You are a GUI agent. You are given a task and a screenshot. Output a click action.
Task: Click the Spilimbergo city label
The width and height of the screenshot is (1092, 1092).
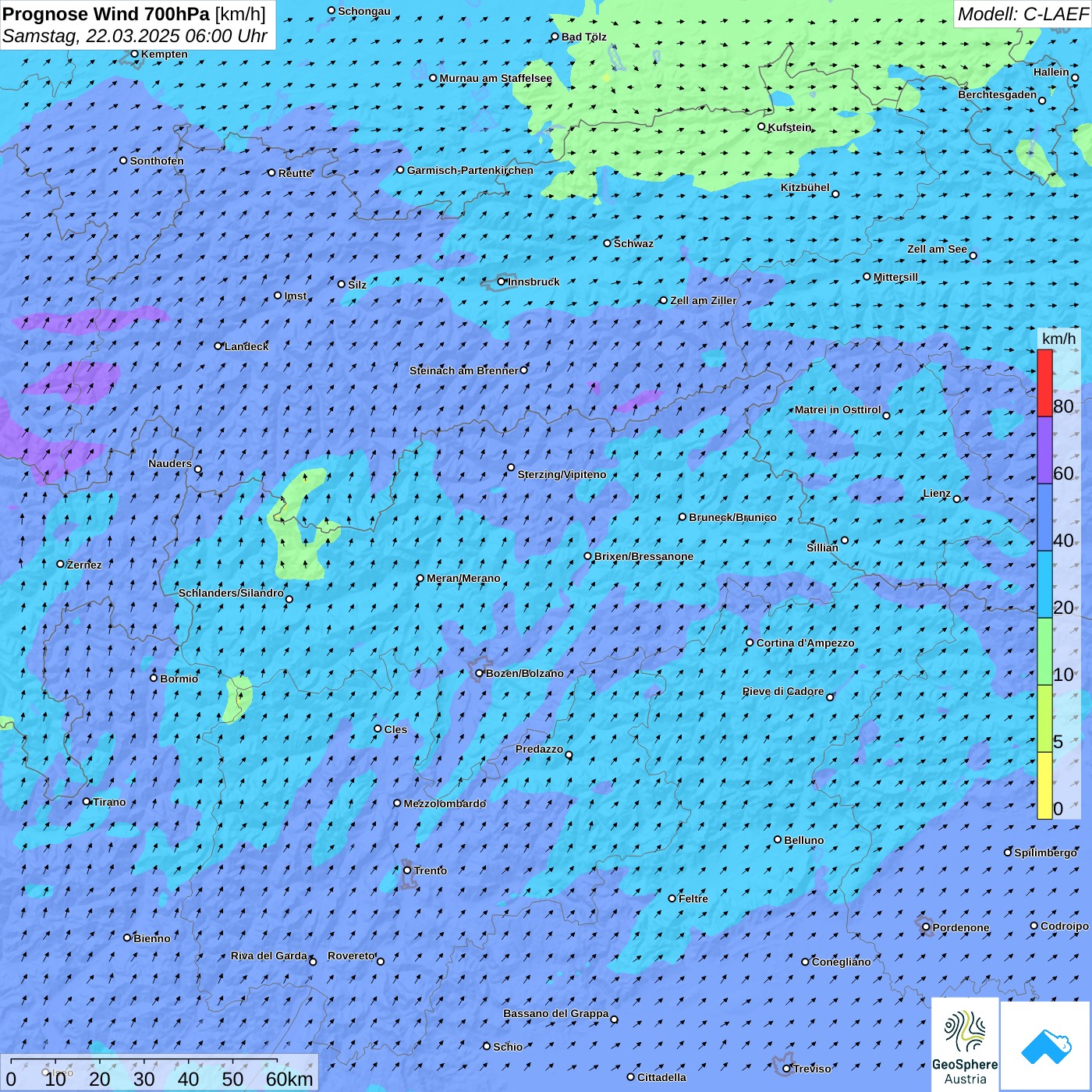tap(1045, 853)
